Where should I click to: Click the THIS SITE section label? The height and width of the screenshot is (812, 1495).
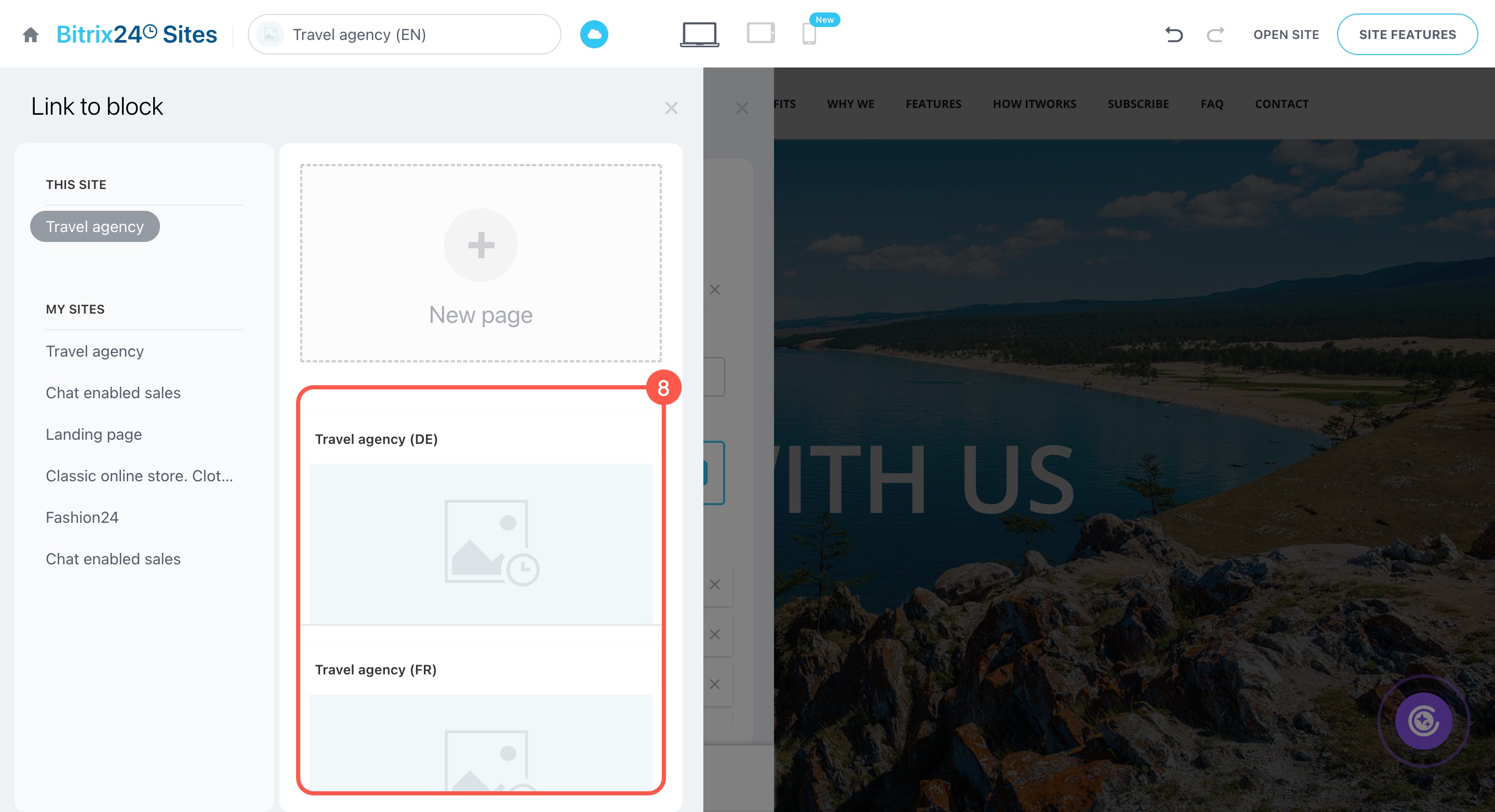pyautogui.click(x=76, y=184)
